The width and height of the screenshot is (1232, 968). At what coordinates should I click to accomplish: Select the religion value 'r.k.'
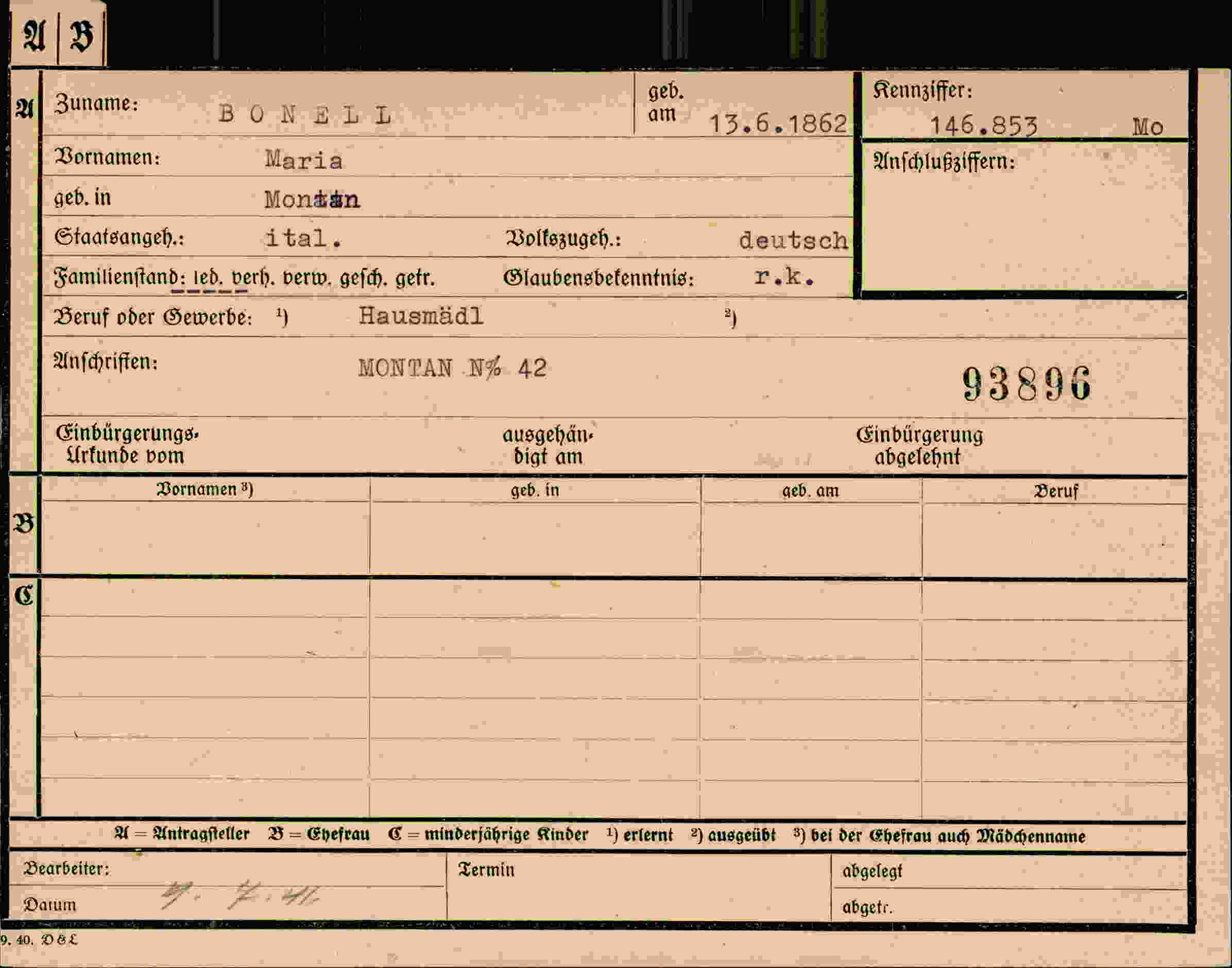point(784,276)
